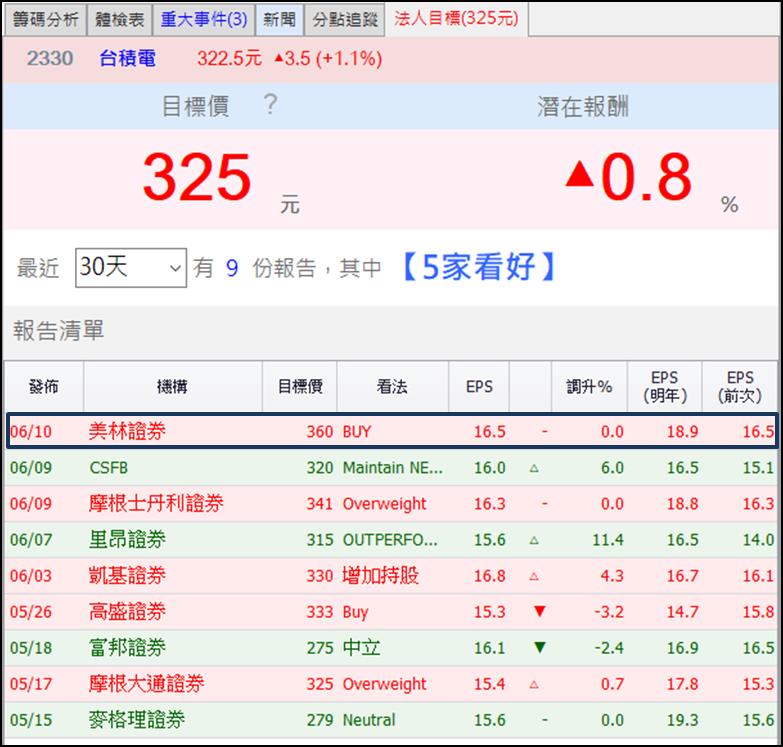Sort by the 機構 column header

tap(172, 386)
